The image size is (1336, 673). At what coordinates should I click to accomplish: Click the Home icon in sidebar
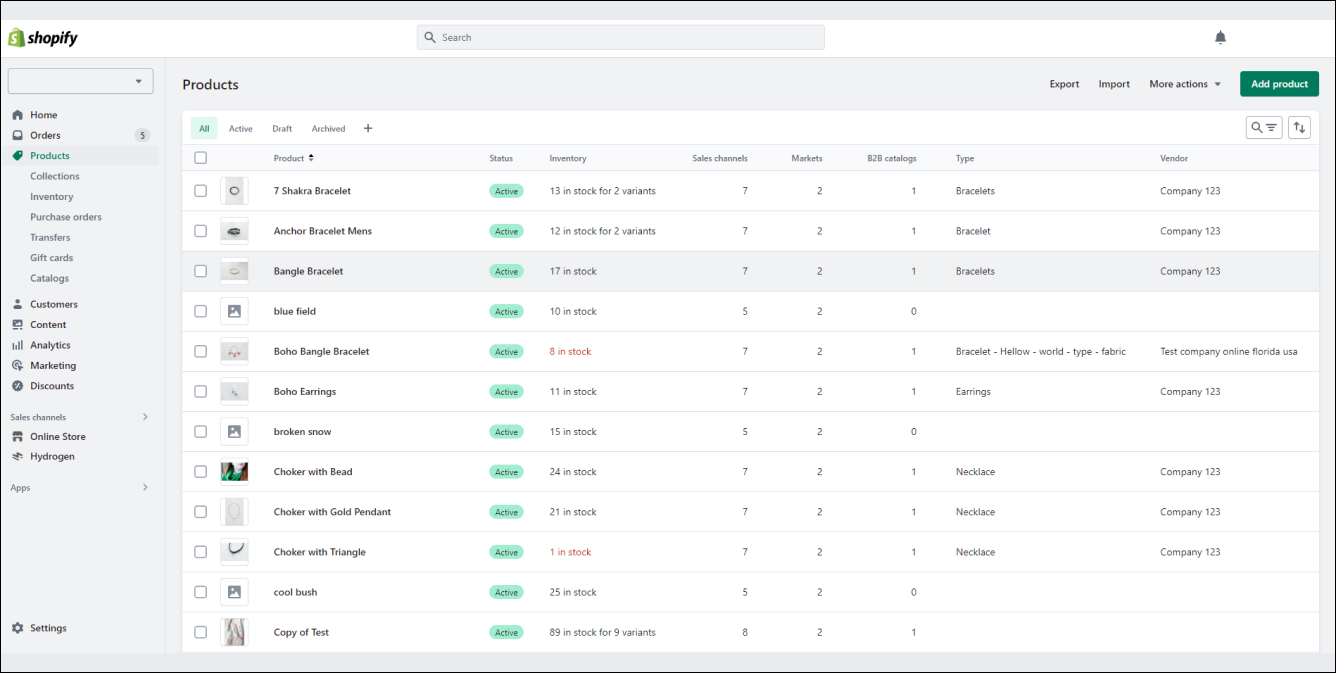pos(17,115)
